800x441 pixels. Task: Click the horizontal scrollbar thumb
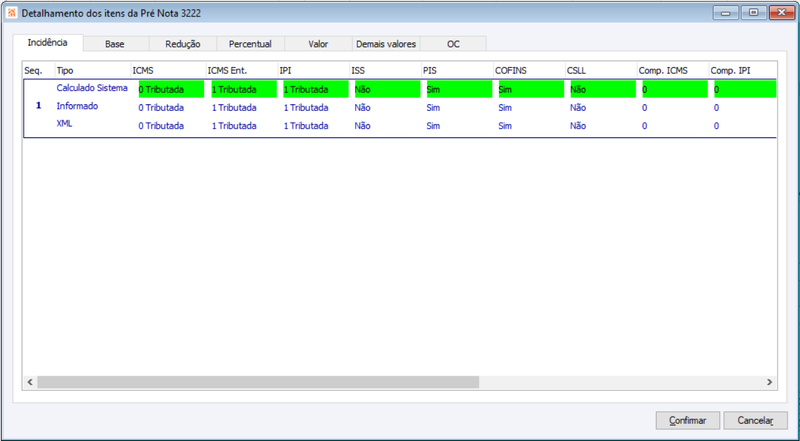pos(258,382)
